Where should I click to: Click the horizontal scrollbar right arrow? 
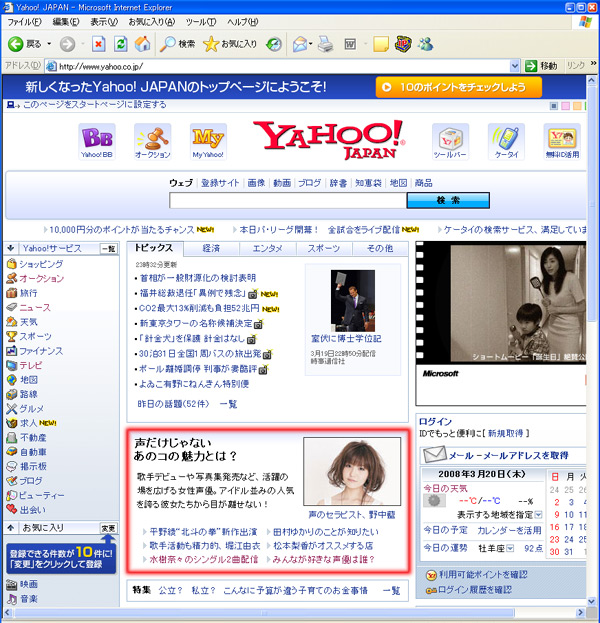[x=581, y=612]
